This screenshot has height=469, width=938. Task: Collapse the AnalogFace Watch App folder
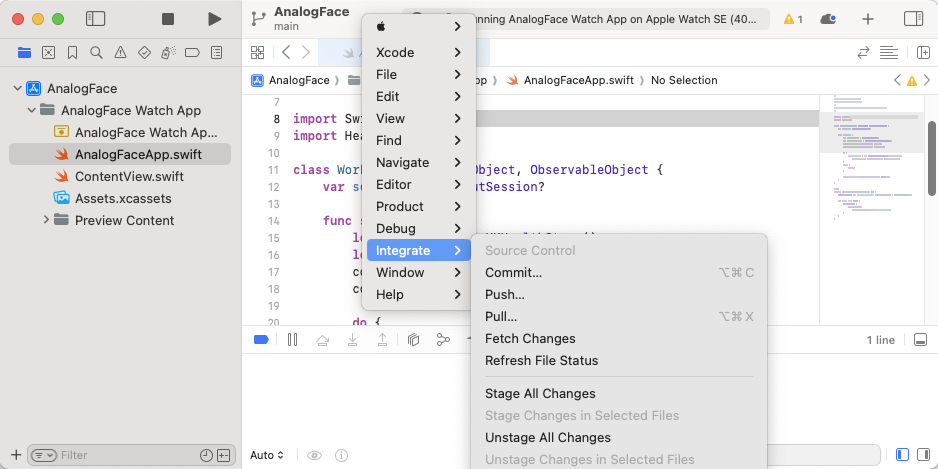[x=32, y=111]
